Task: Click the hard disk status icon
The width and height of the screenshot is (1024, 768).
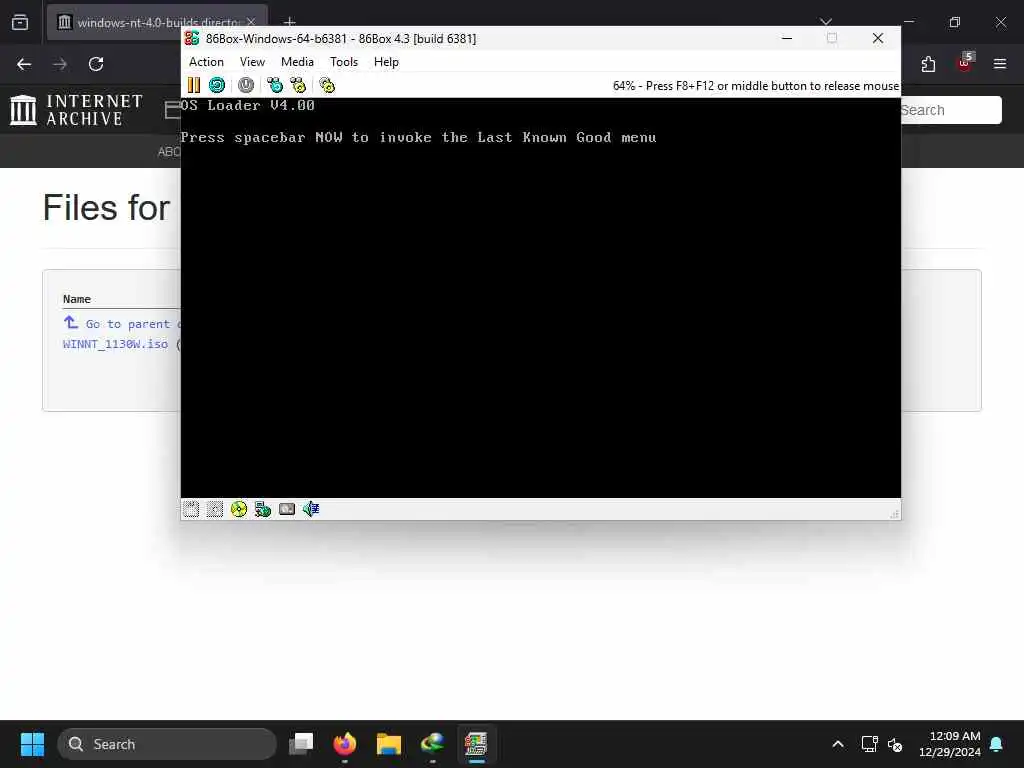Action: pyautogui.click(x=287, y=509)
